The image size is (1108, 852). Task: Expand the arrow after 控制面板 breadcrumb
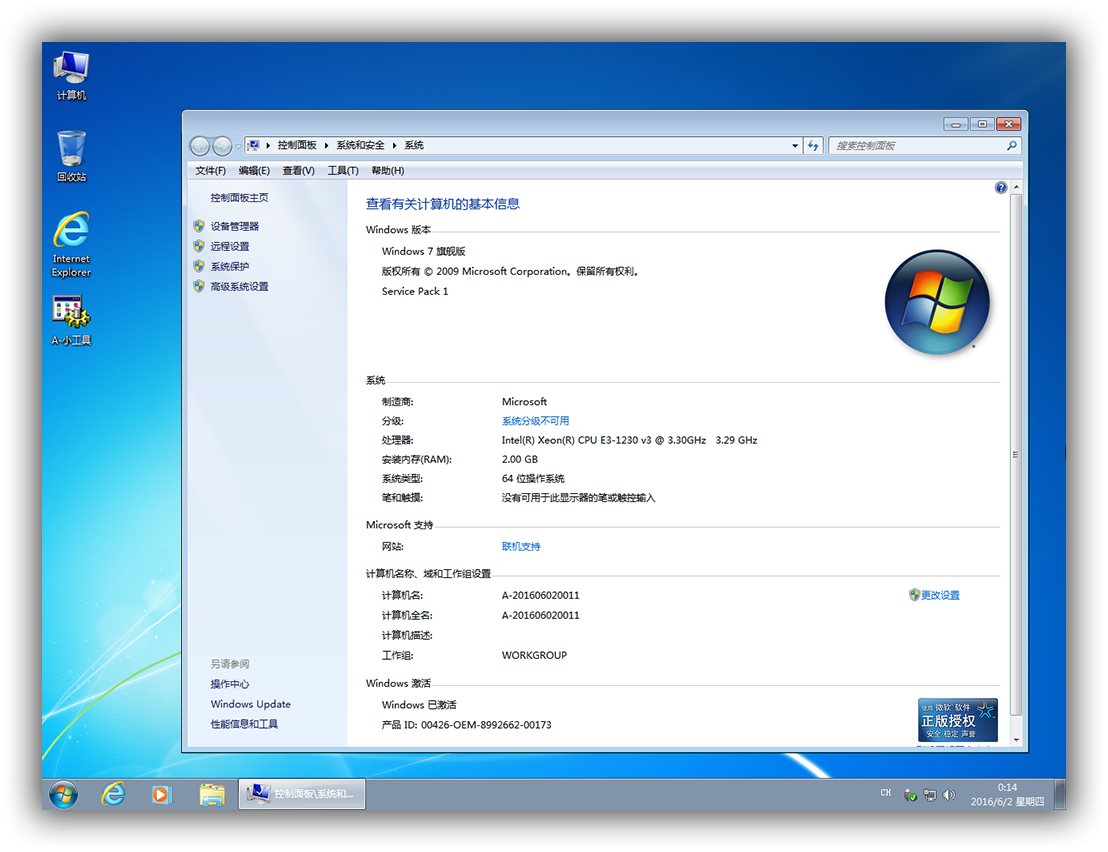(326, 146)
